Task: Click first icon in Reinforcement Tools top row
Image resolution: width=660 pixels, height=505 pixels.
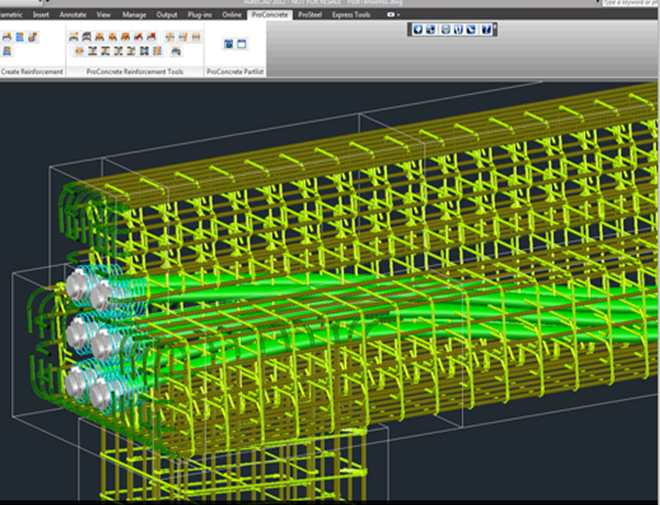Action: [74, 37]
